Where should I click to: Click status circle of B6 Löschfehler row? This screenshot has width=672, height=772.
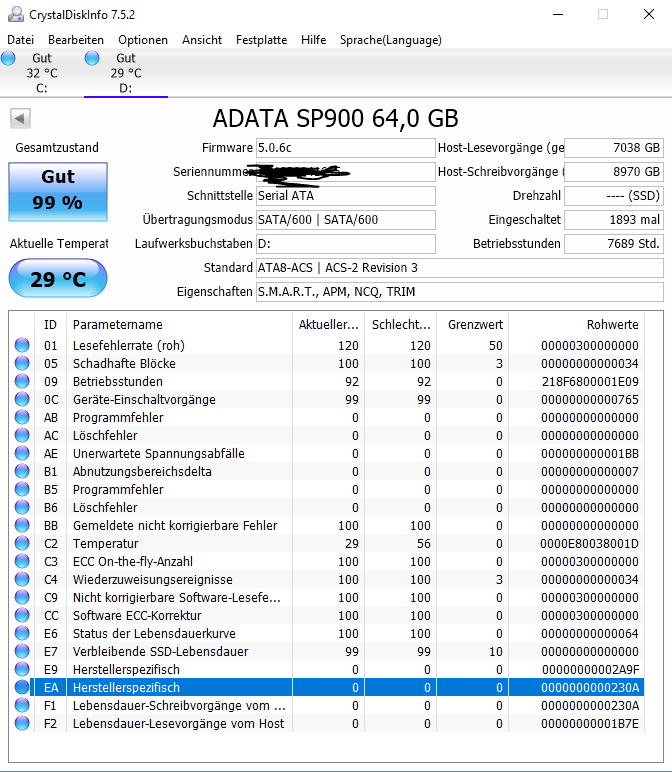tap(22, 507)
